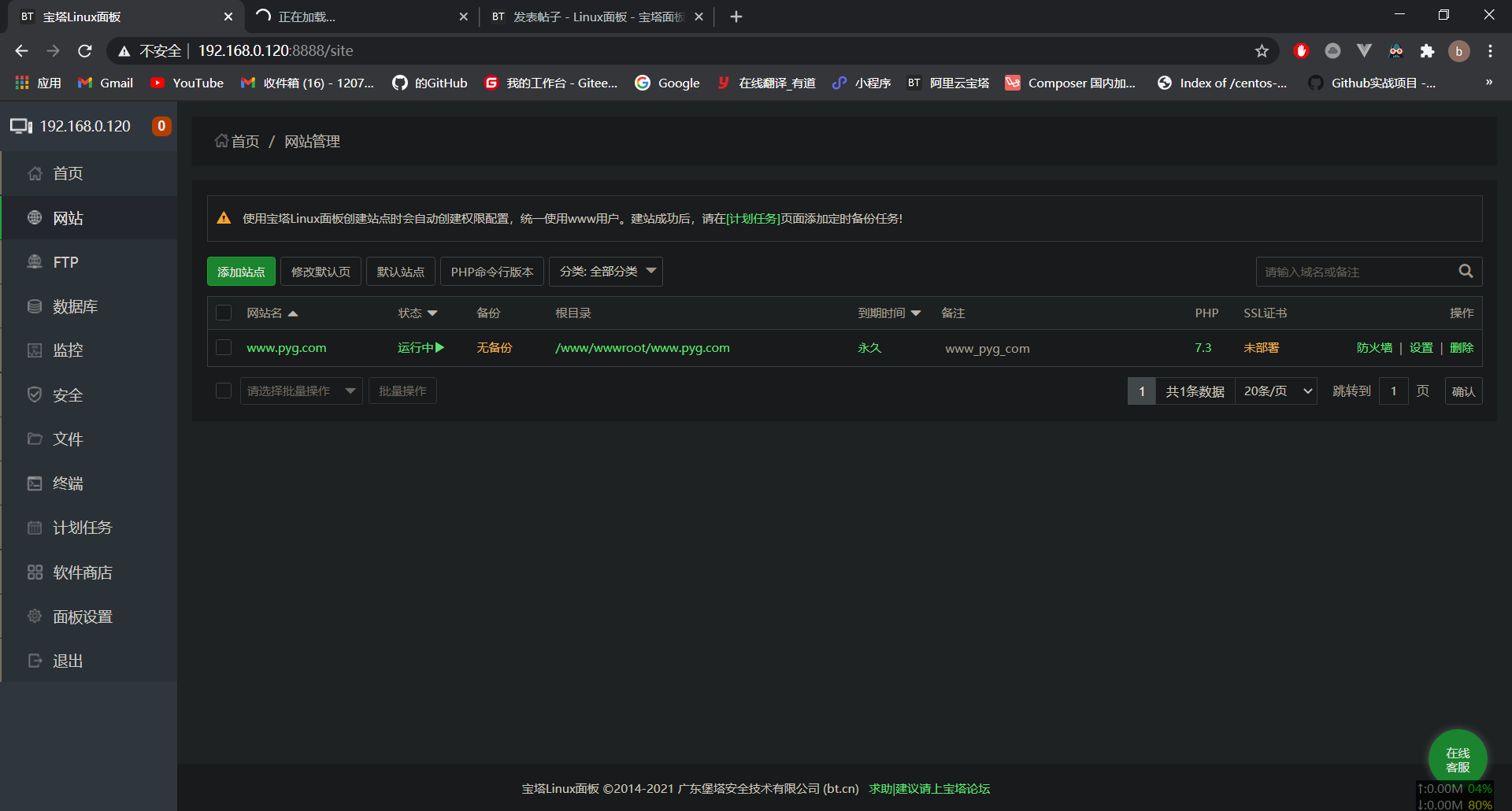Screen dimensions: 1512x811
Task: Toggle the select-all checkbox in table header
Action: click(224, 313)
